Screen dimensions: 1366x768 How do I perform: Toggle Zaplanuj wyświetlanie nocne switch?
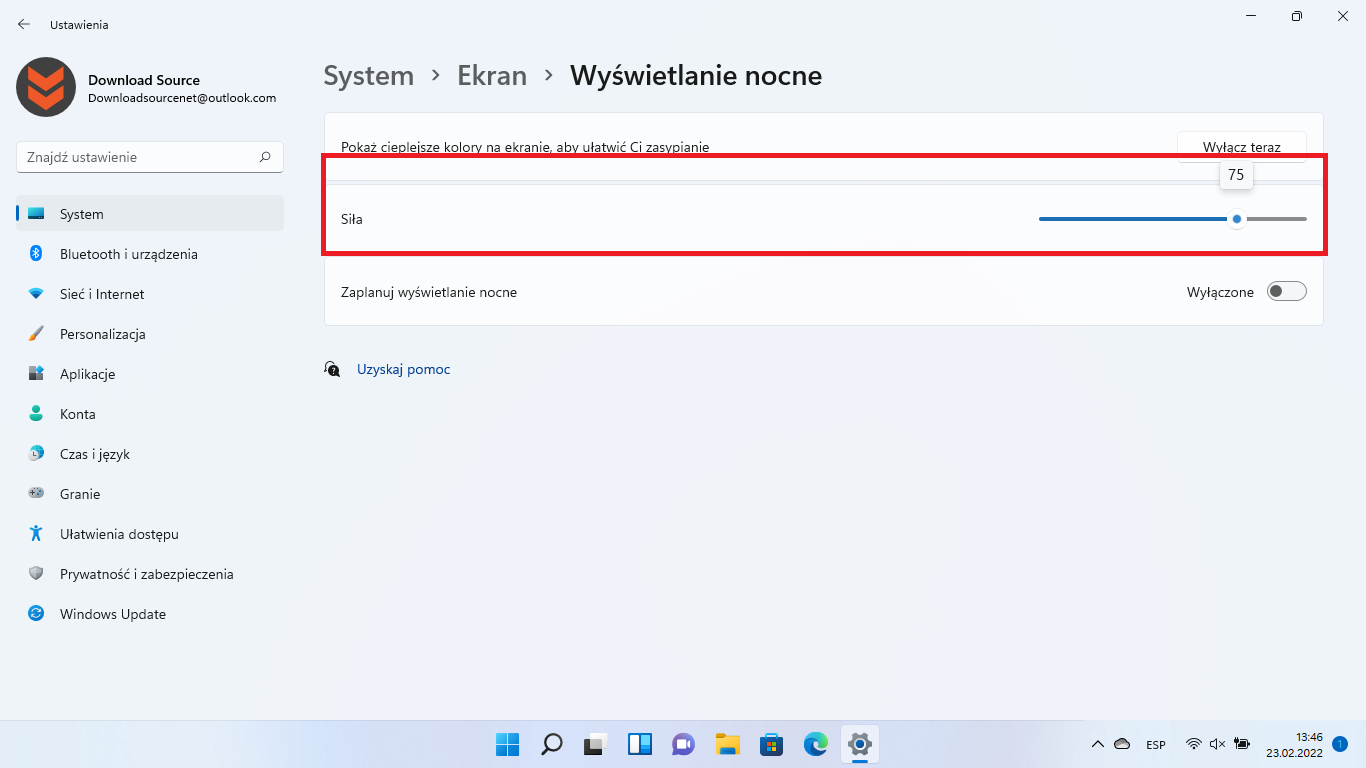(1287, 292)
